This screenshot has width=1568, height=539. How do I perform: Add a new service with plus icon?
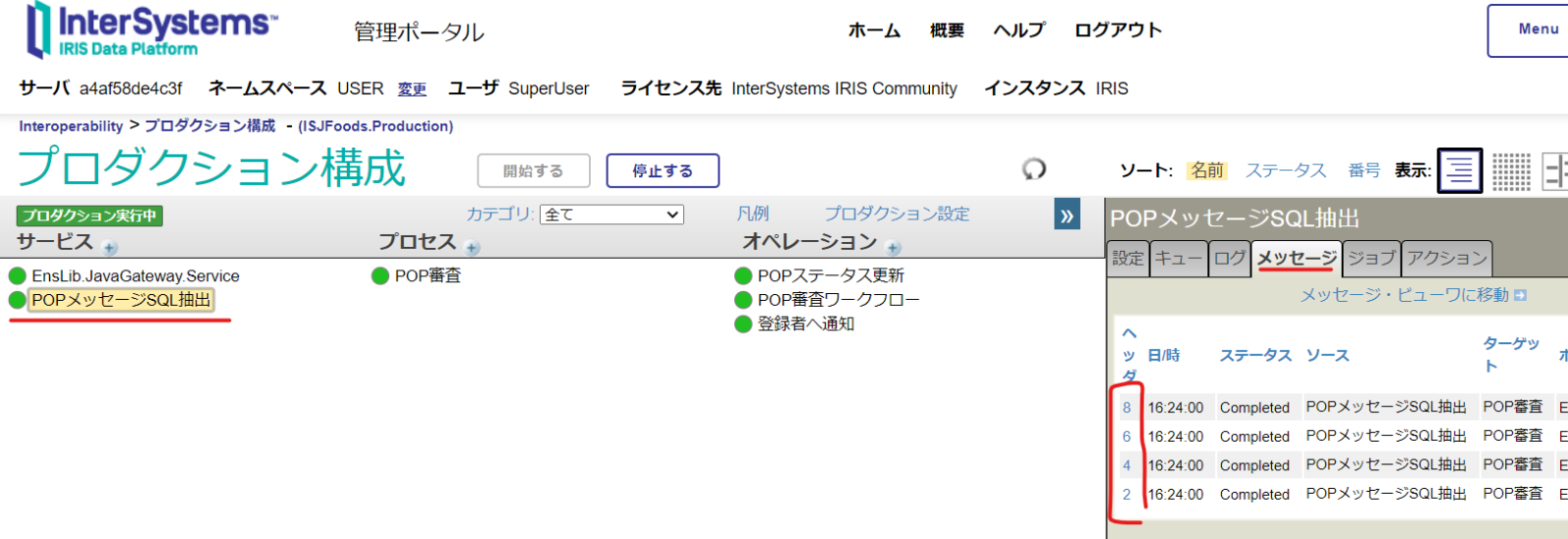point(110,248)
